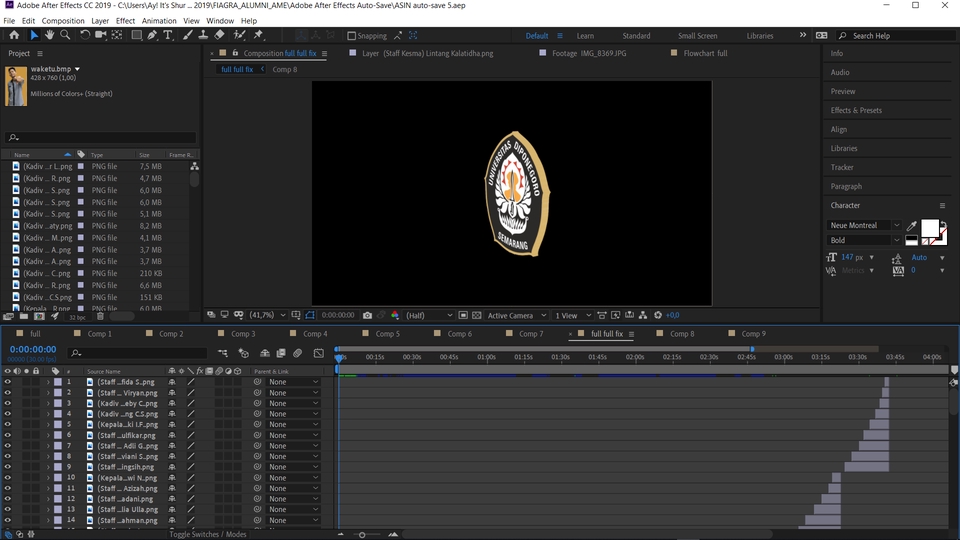Hide layer 1 Staff ...fida S.png
The image size is (960, 540).
pos(7,382)
